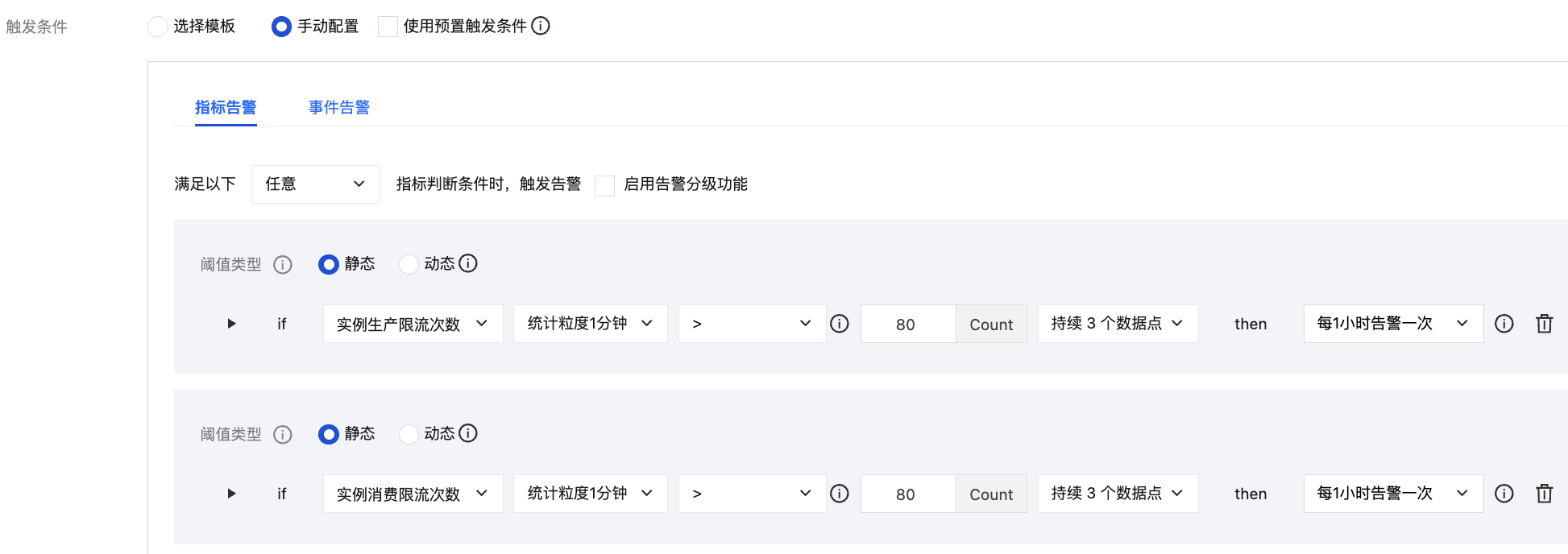Open 持续 3 个数据点 dropdown in second rule
The width and height of the screenshot is (1568, 554).
click(1118, 494)
